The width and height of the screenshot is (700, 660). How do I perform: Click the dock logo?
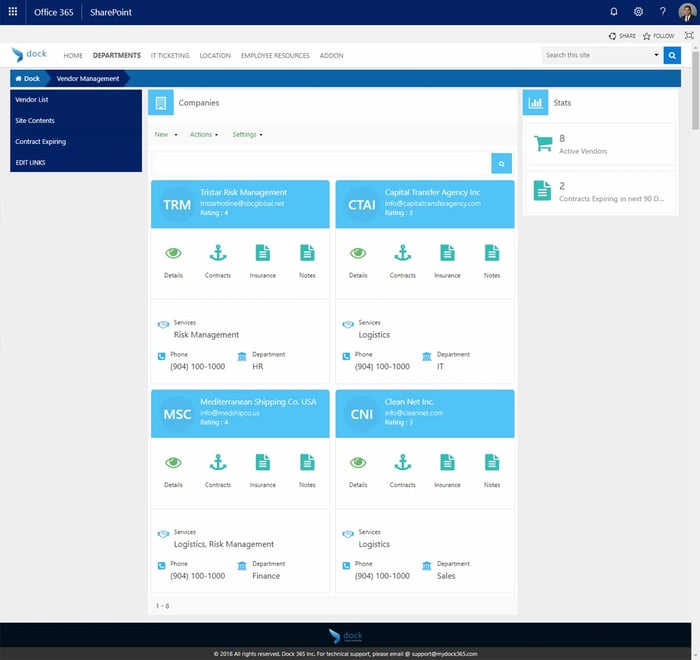coord(29,54)
